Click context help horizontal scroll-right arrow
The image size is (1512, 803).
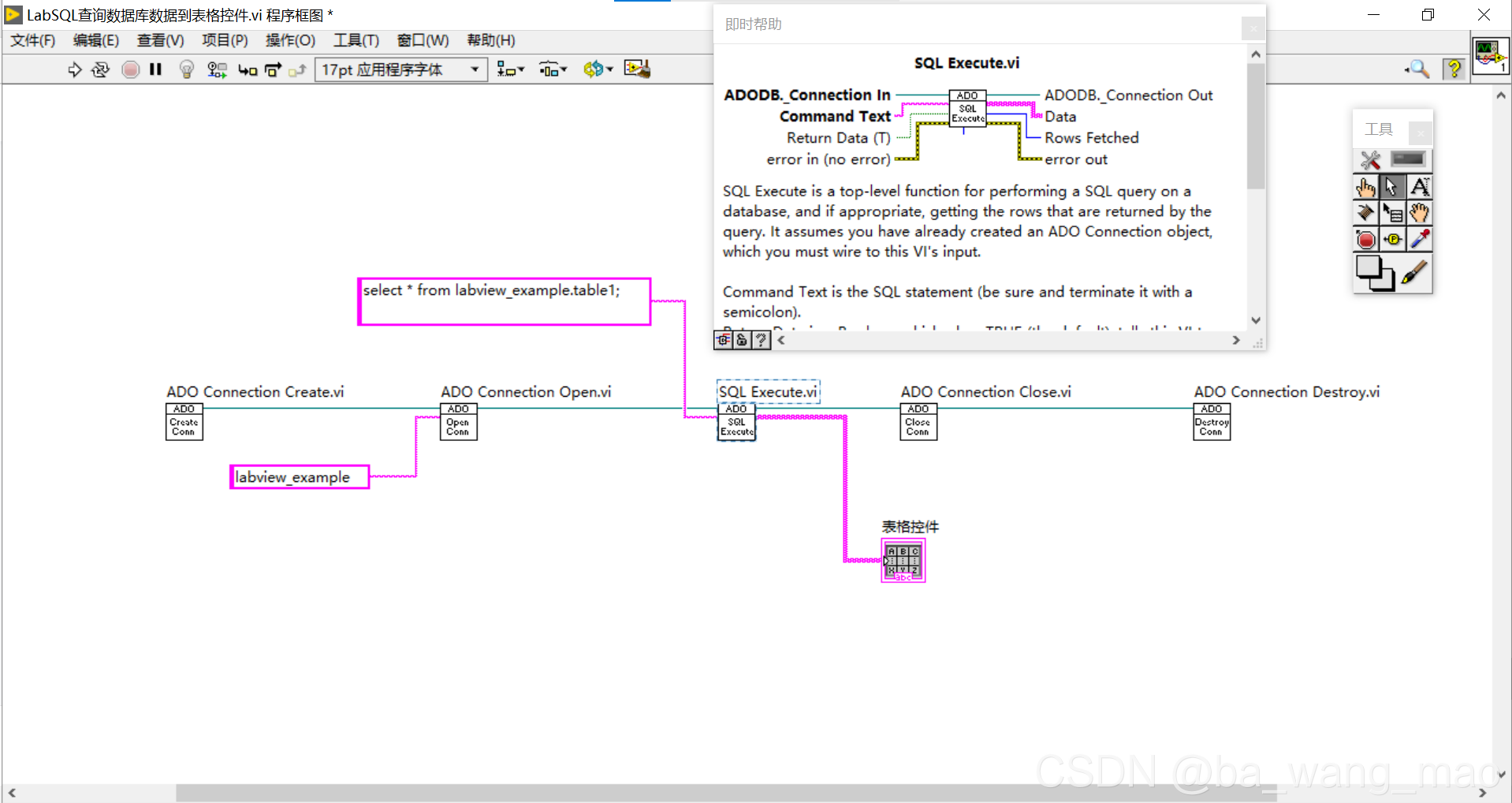click(x=1236, y=340)
